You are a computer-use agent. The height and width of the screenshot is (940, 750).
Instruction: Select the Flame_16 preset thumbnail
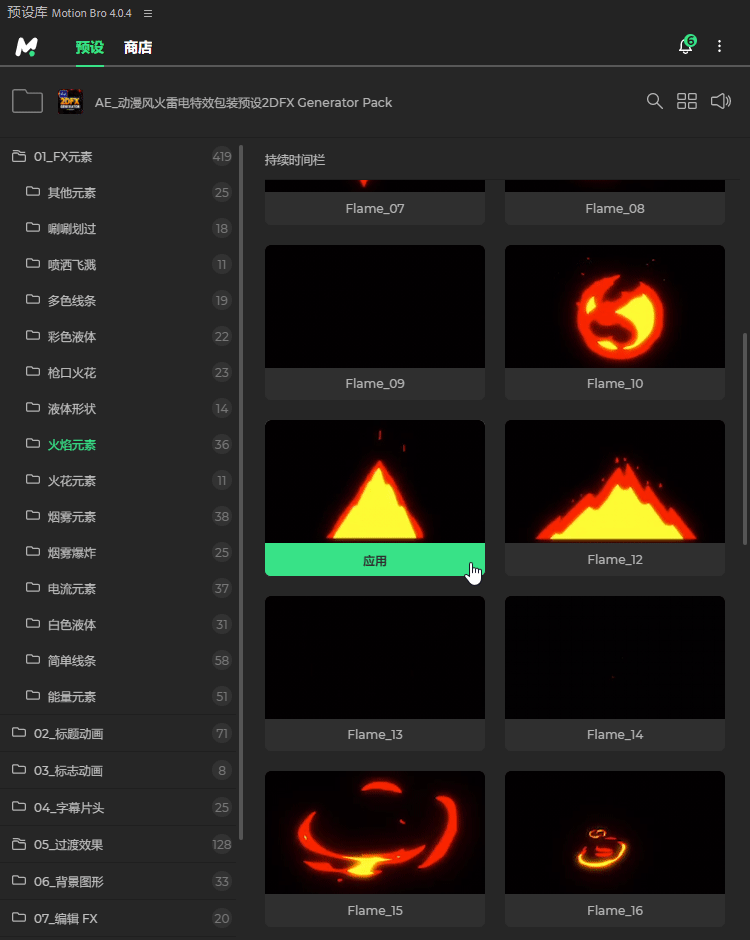(615, 832)
